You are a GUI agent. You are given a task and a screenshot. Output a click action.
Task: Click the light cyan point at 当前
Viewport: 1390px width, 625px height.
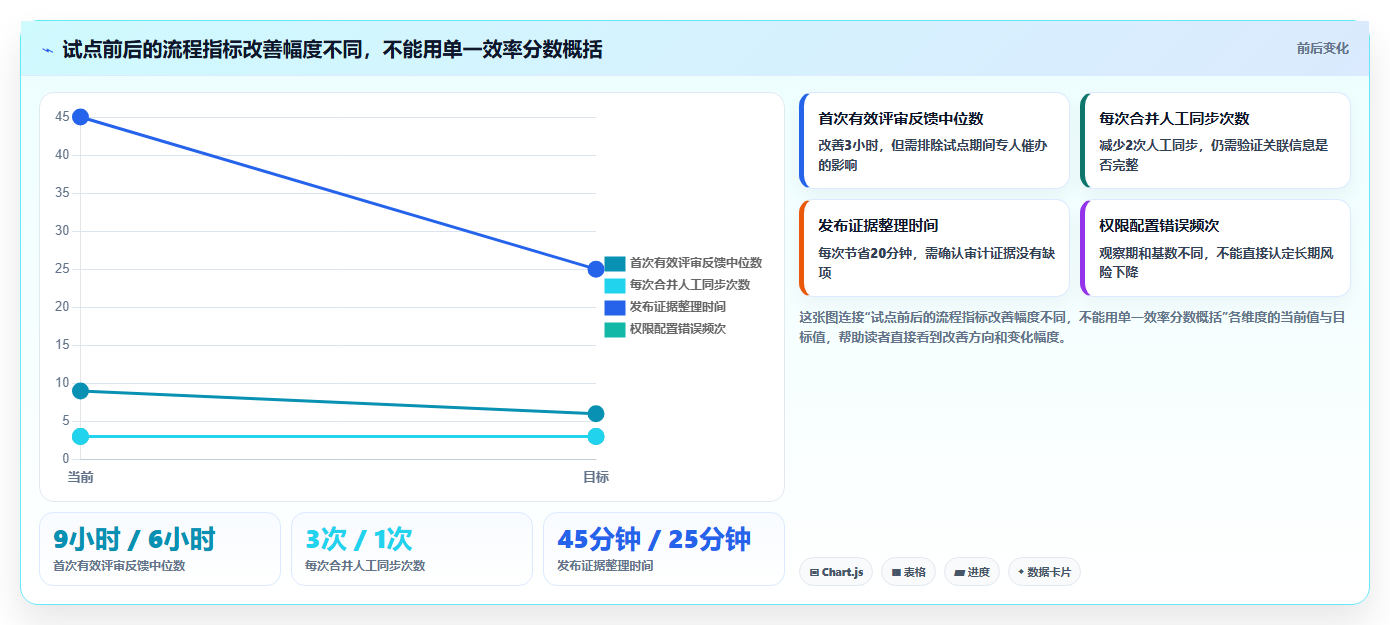81,437
